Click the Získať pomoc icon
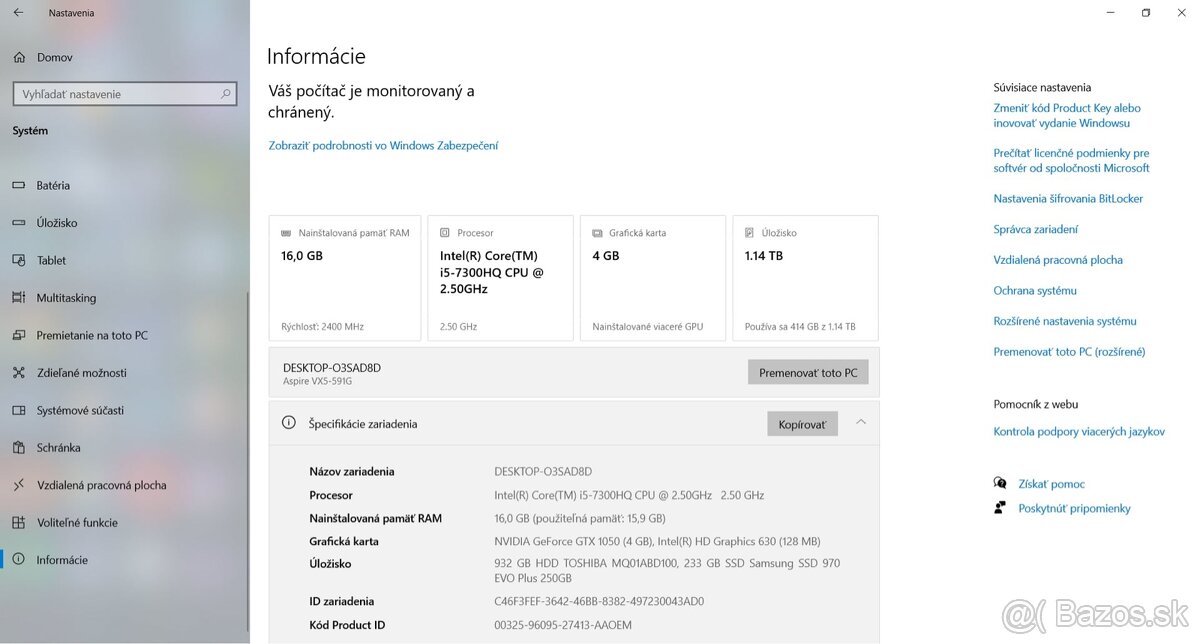Viewport: 1200px width, 644px height. [x=1000, y=483]
